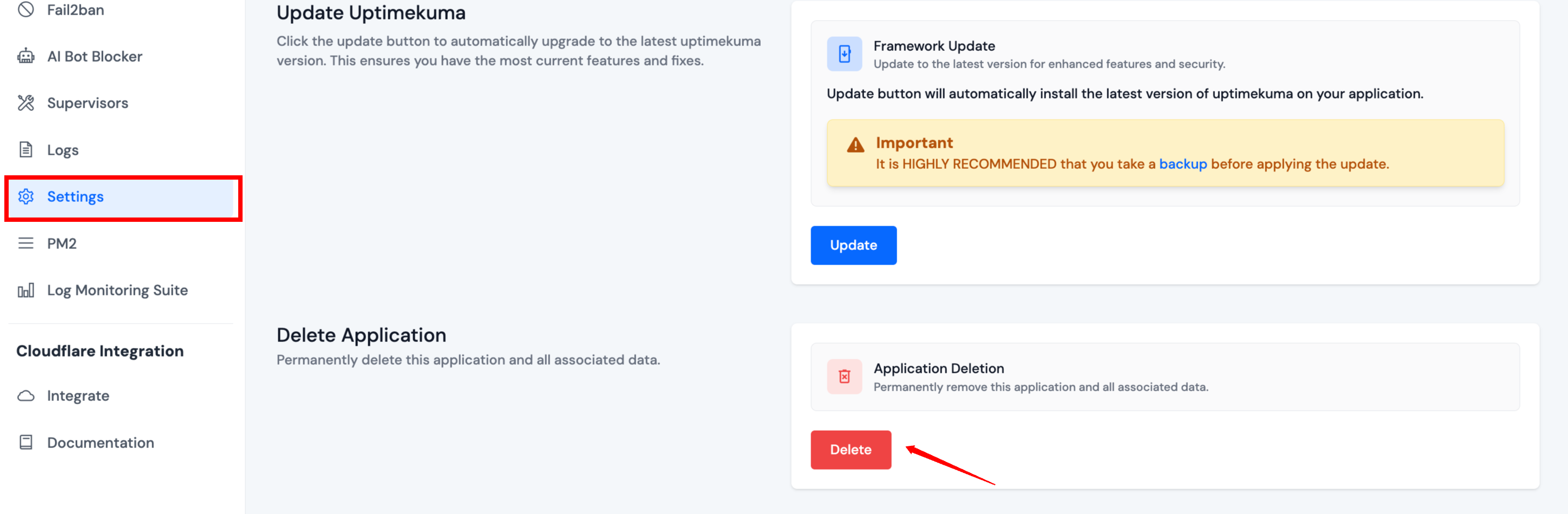The width and height of the screenshot is (1568, 514).
Task: Go to the PM2 section
Action: pos(62,243)
